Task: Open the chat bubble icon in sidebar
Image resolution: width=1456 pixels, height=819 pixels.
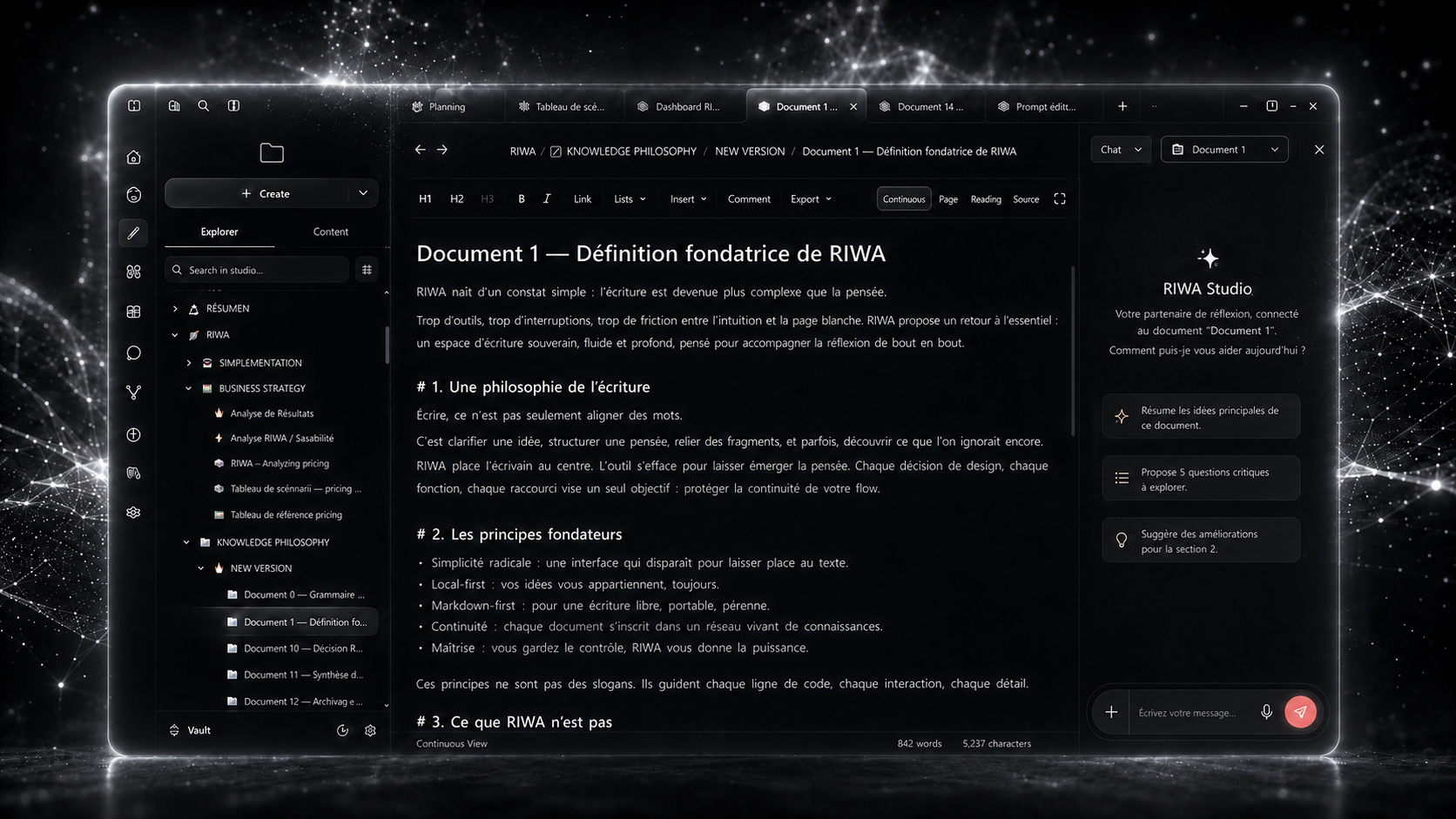Action: (x=133, y=352)
